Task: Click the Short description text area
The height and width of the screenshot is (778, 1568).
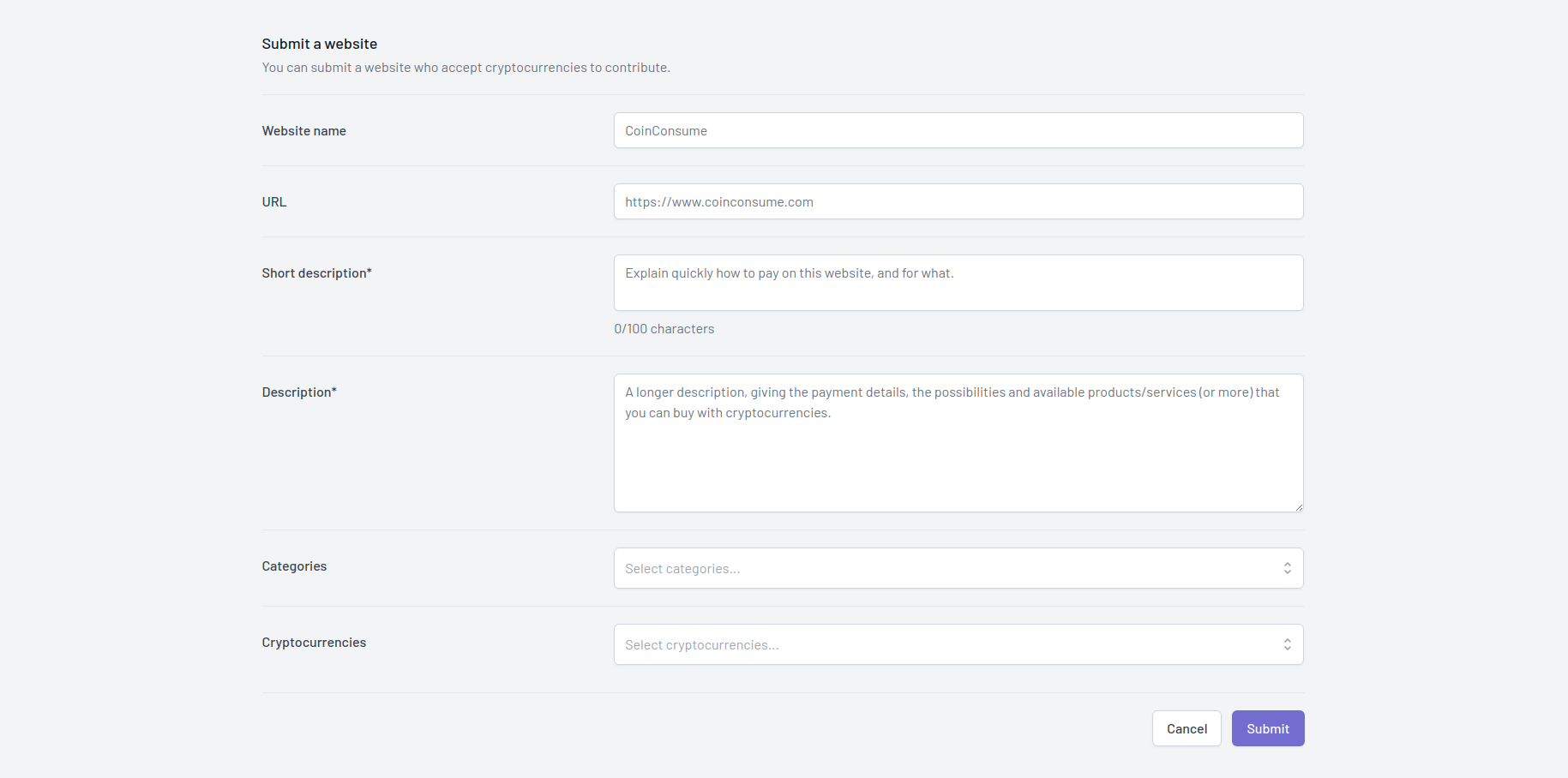Action: click(x=958, y=283)
